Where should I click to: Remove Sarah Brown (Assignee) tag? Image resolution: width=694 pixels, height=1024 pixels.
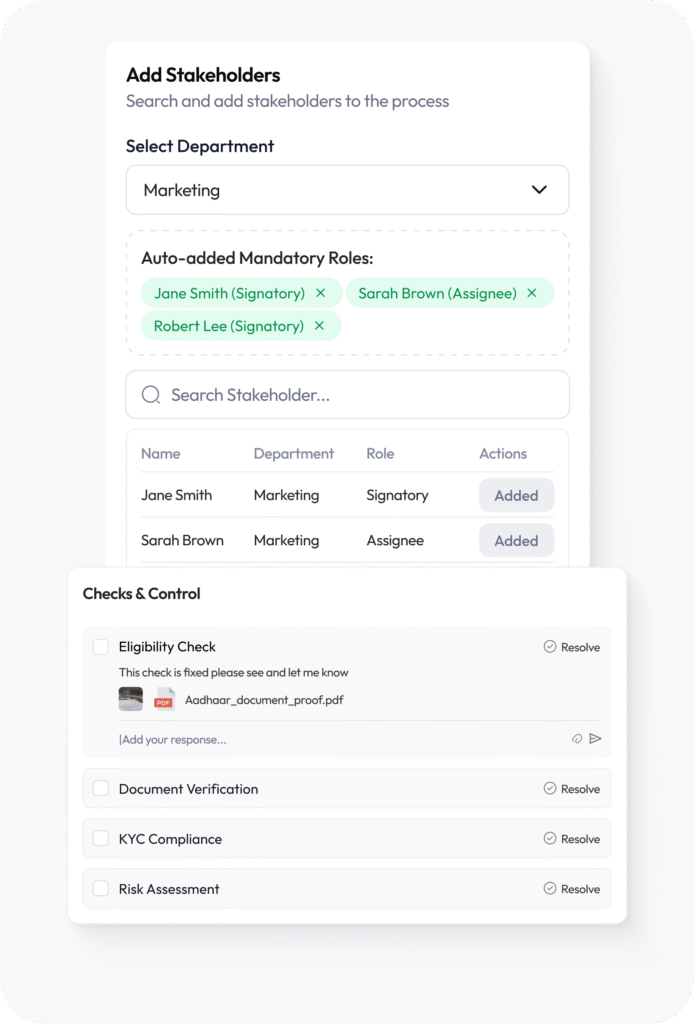click(x=532, y=293)
